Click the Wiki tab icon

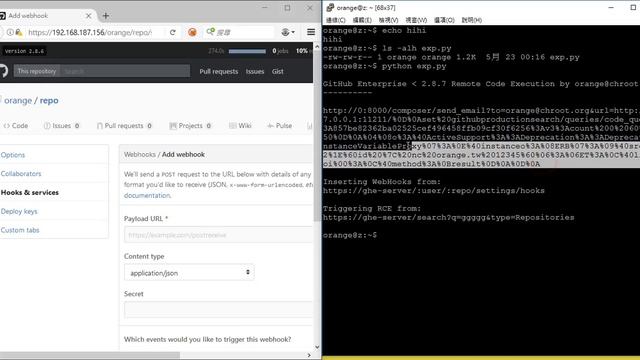233,126
